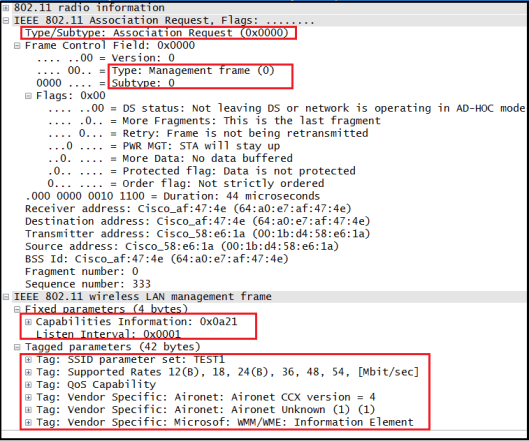Viewport: 529px width, 441px height.
Task: Expand Capabilities Information 0x0a21
Action: pos(28,322)
